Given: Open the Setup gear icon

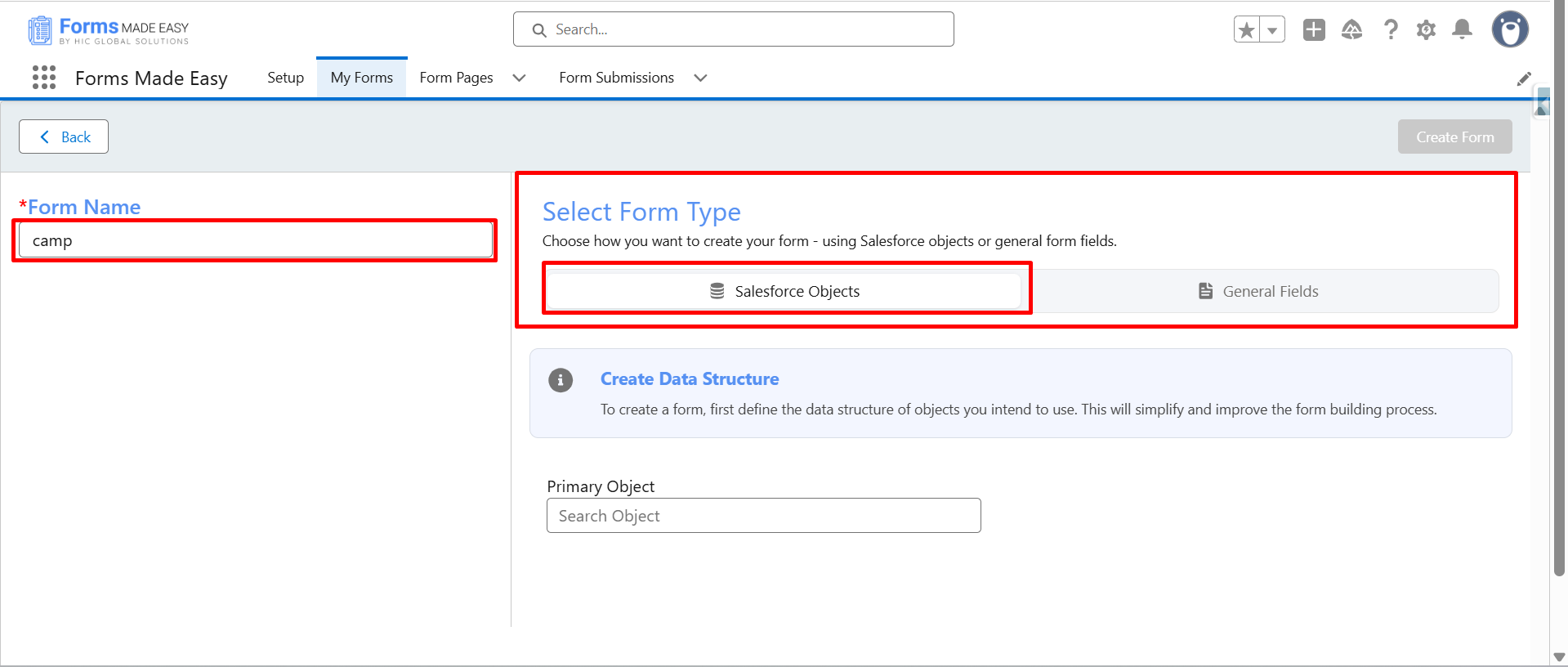Looking at the screenshot, I should (x=1426, y=30).
